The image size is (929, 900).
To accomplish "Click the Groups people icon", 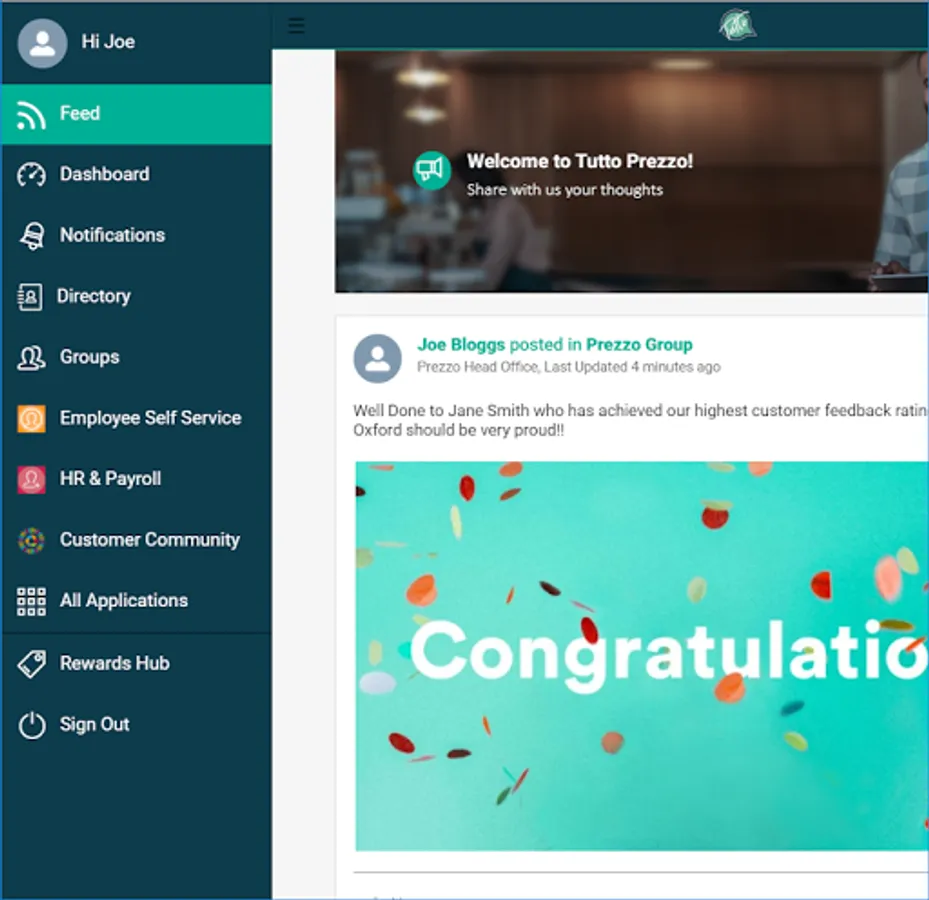I will [x=31, y=358].
